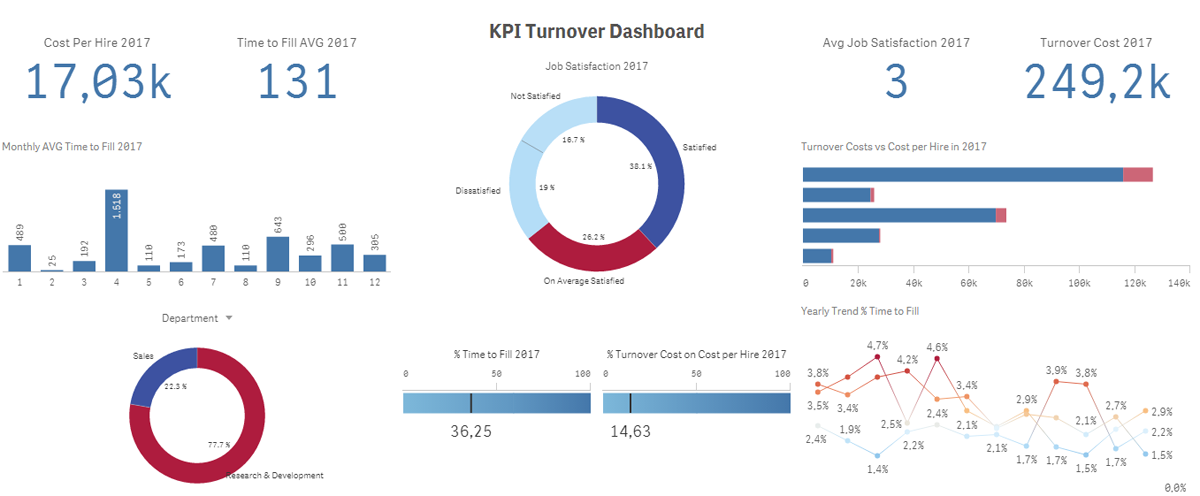
Task: Select the blue segment of the topmost horizontal bar
Action: click(962, 175)
